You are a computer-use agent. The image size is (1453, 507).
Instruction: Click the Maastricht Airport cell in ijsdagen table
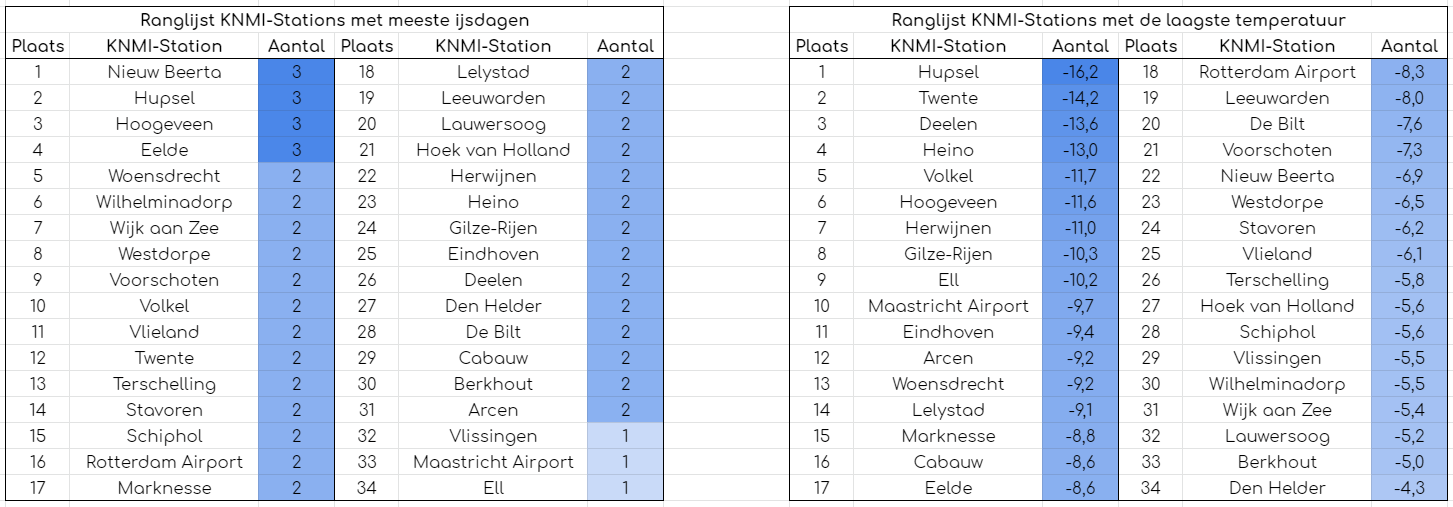493,462
